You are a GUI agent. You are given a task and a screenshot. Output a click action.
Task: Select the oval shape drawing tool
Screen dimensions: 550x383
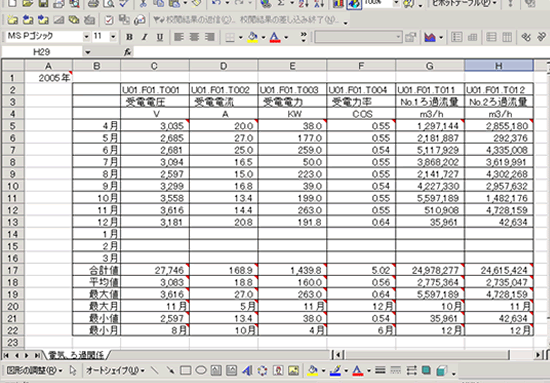[201, 370]
